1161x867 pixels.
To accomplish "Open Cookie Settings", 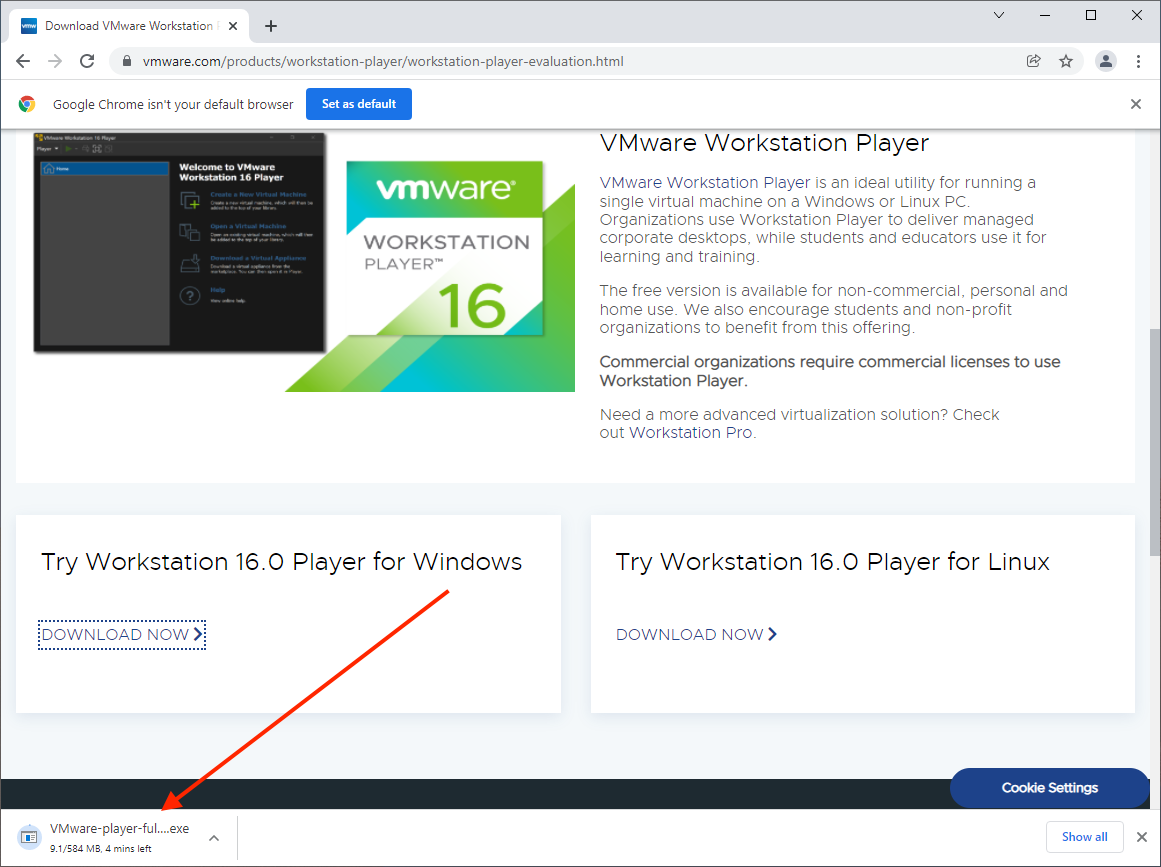I will point(1049,788).
